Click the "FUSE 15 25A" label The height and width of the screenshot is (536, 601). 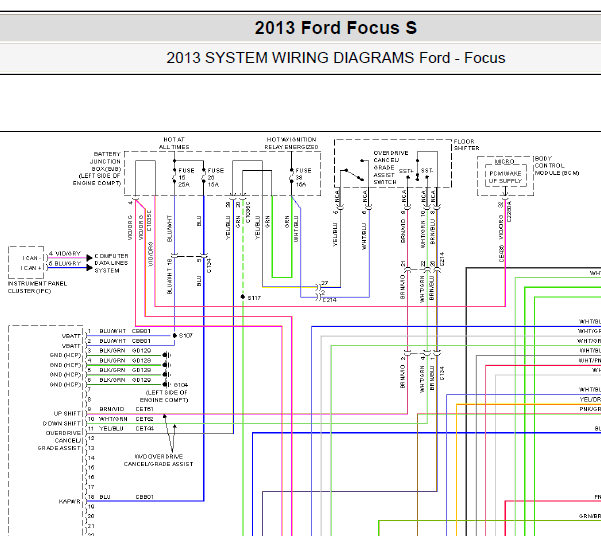click(186, 178)
